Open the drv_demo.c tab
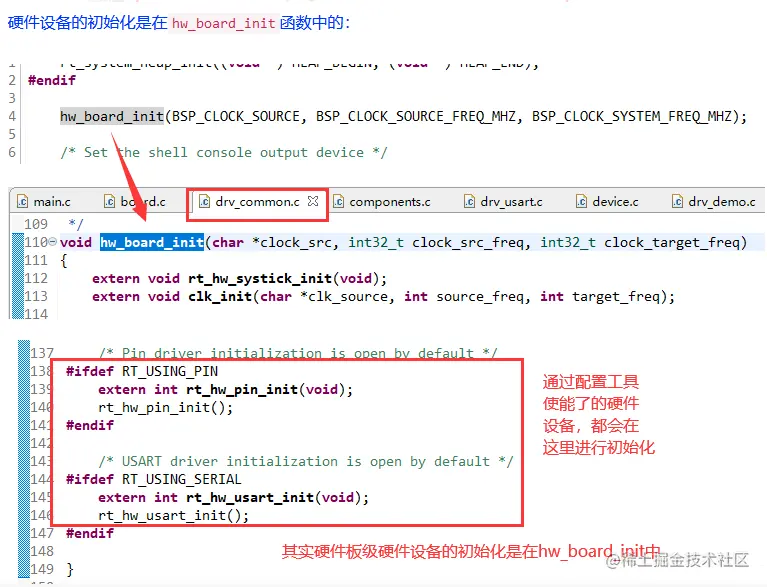Screen dimensions: 767x587 714,202
